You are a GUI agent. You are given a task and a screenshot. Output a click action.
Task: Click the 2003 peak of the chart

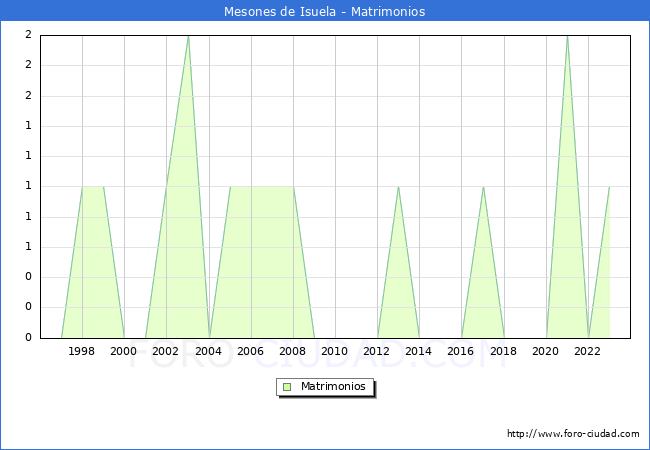[x=188, y=36]
